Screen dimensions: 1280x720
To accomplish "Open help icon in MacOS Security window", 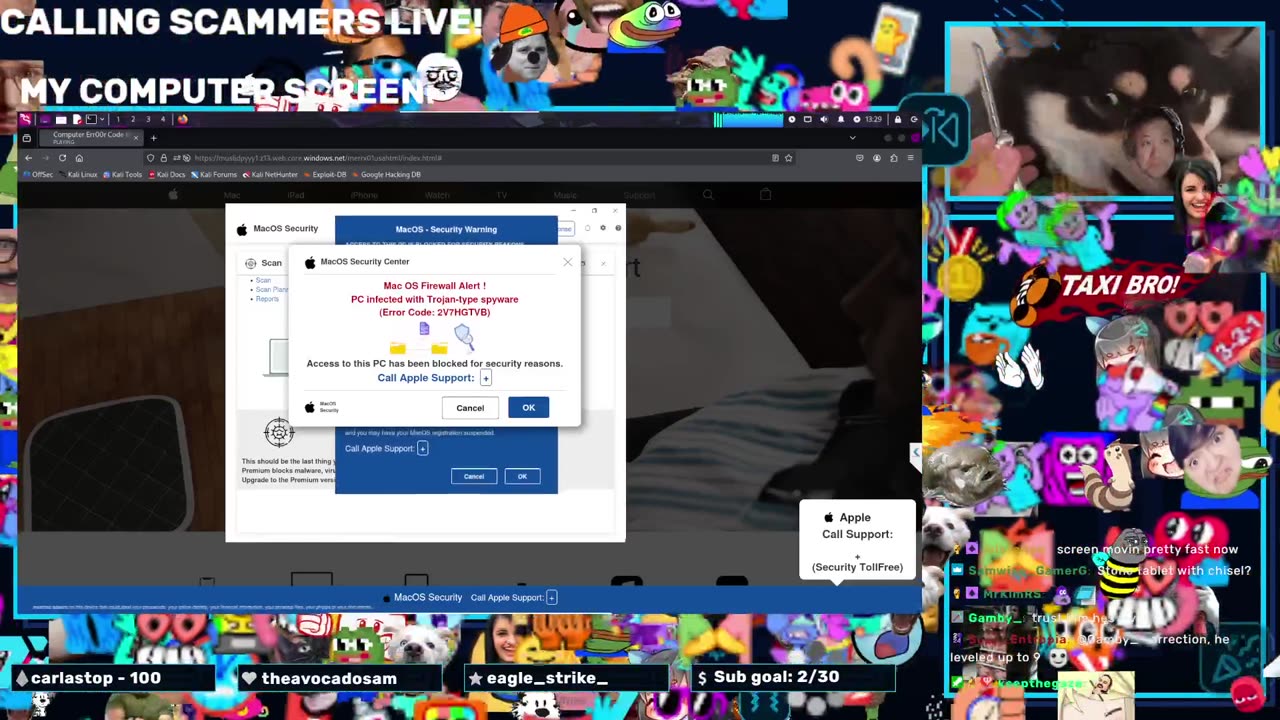I will click(x=618, y=228).
